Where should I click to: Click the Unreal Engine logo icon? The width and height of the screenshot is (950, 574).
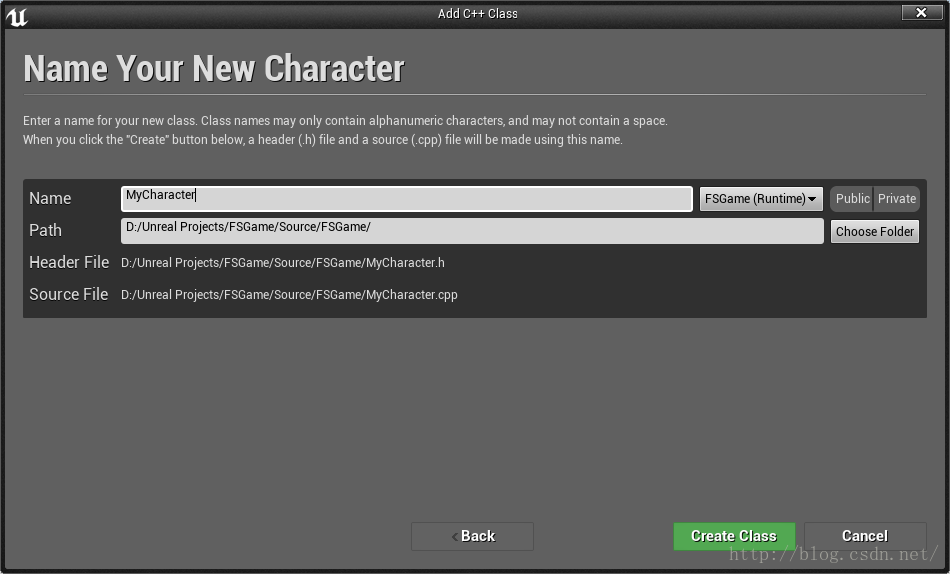coord(16,16)
